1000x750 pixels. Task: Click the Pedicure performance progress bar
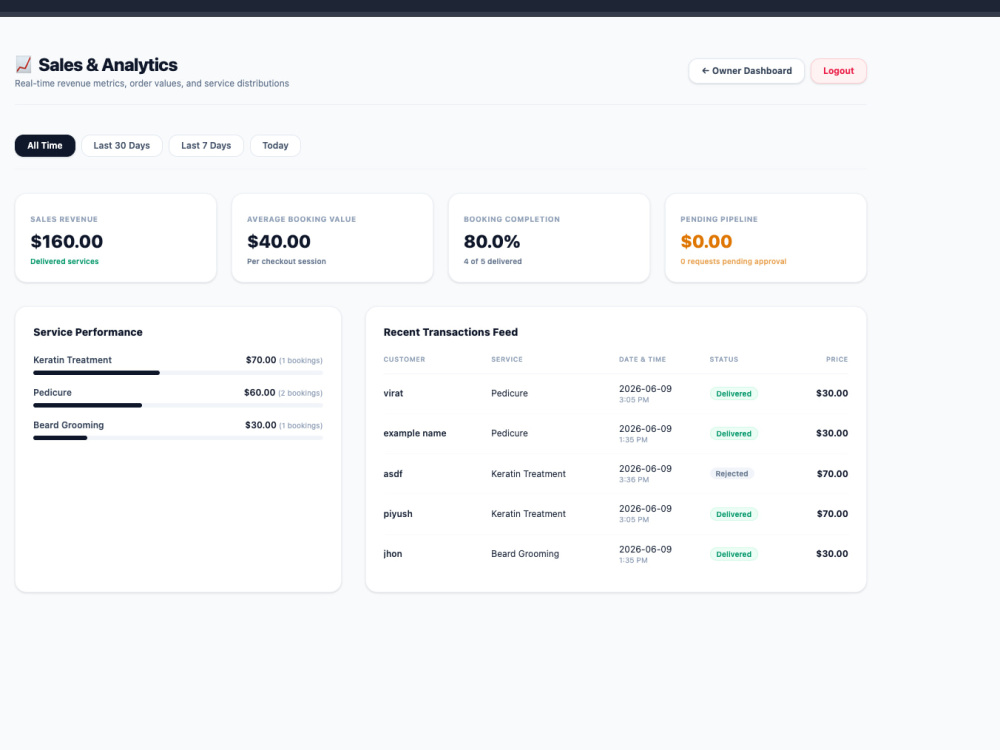(x=178, y=405)
